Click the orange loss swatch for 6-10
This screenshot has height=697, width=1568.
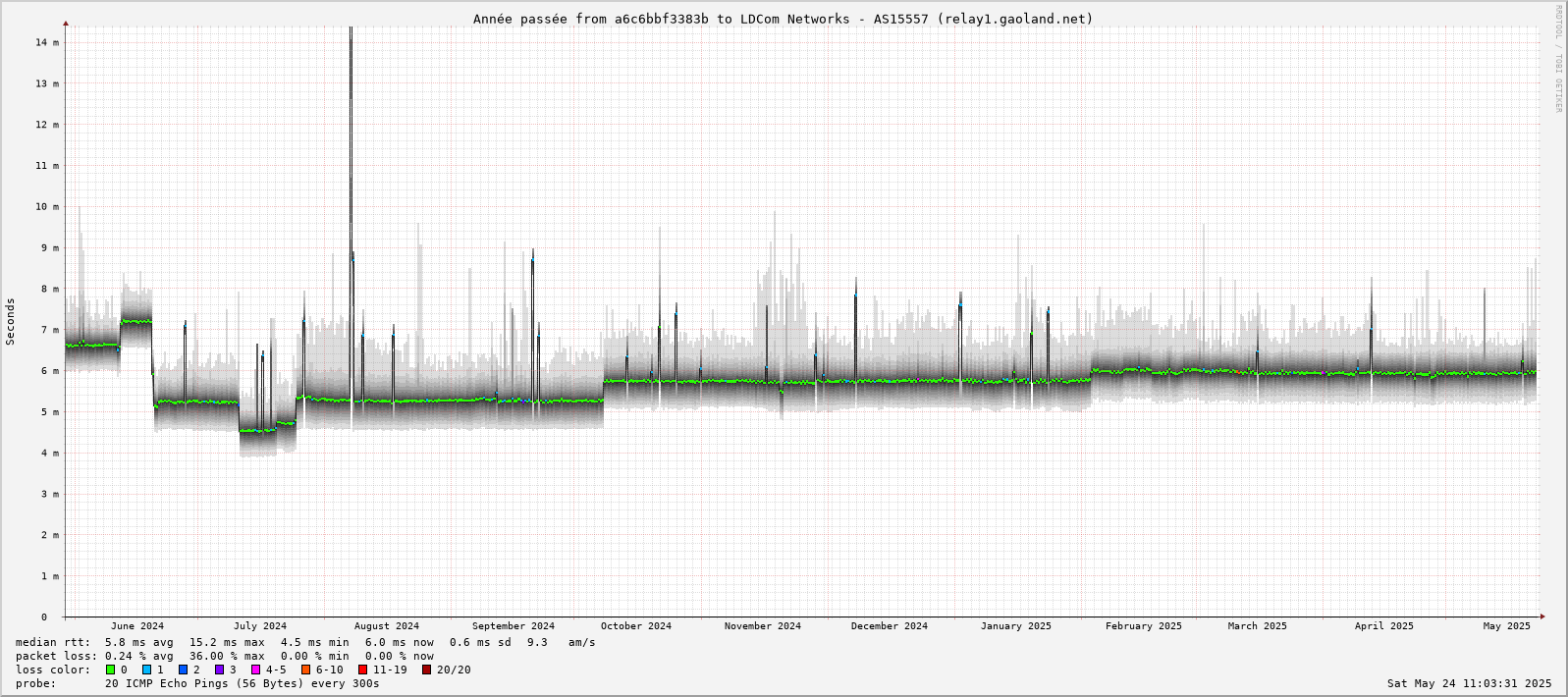pos(306,670)
